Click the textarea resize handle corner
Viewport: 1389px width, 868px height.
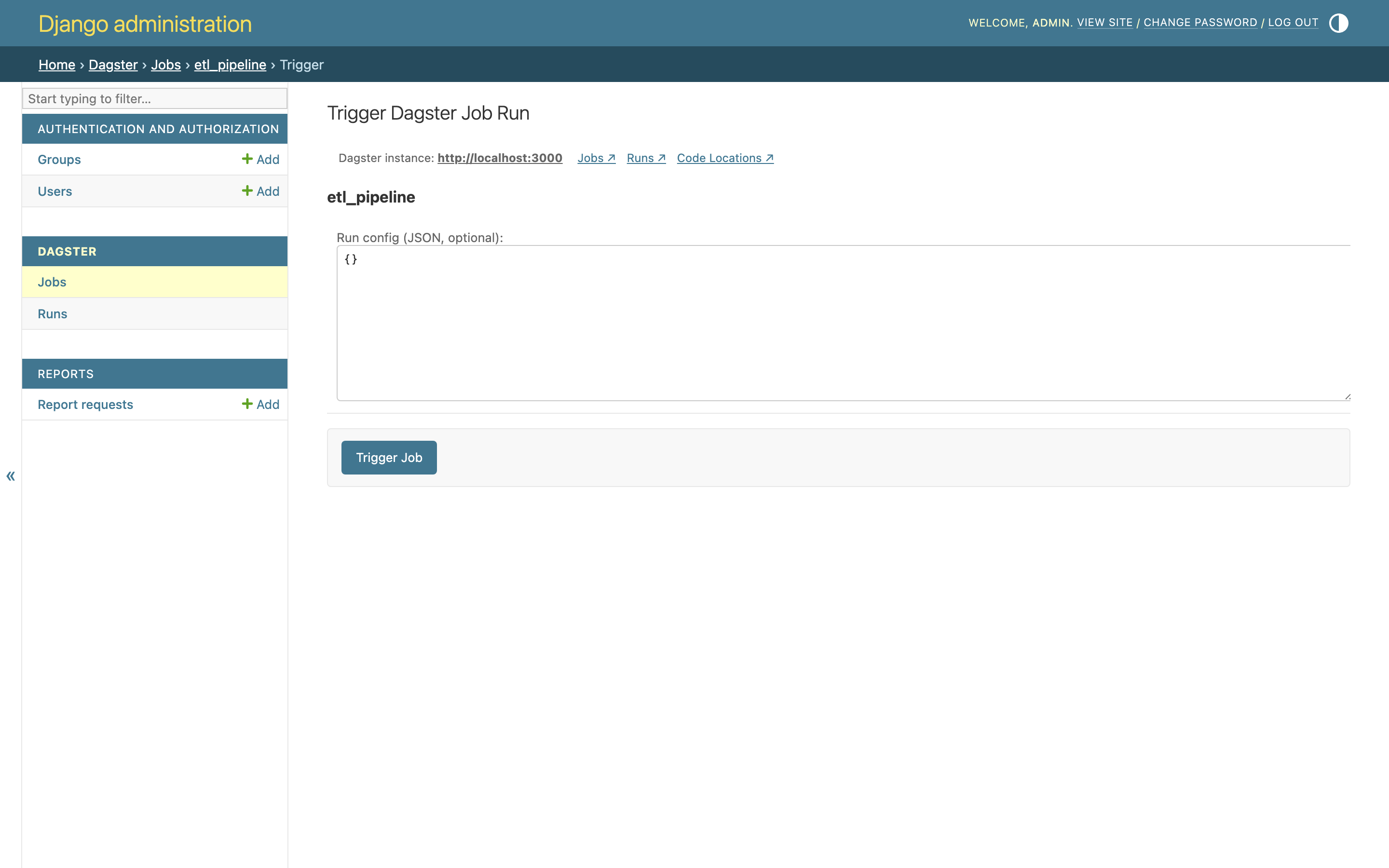tap(1347, 397)
